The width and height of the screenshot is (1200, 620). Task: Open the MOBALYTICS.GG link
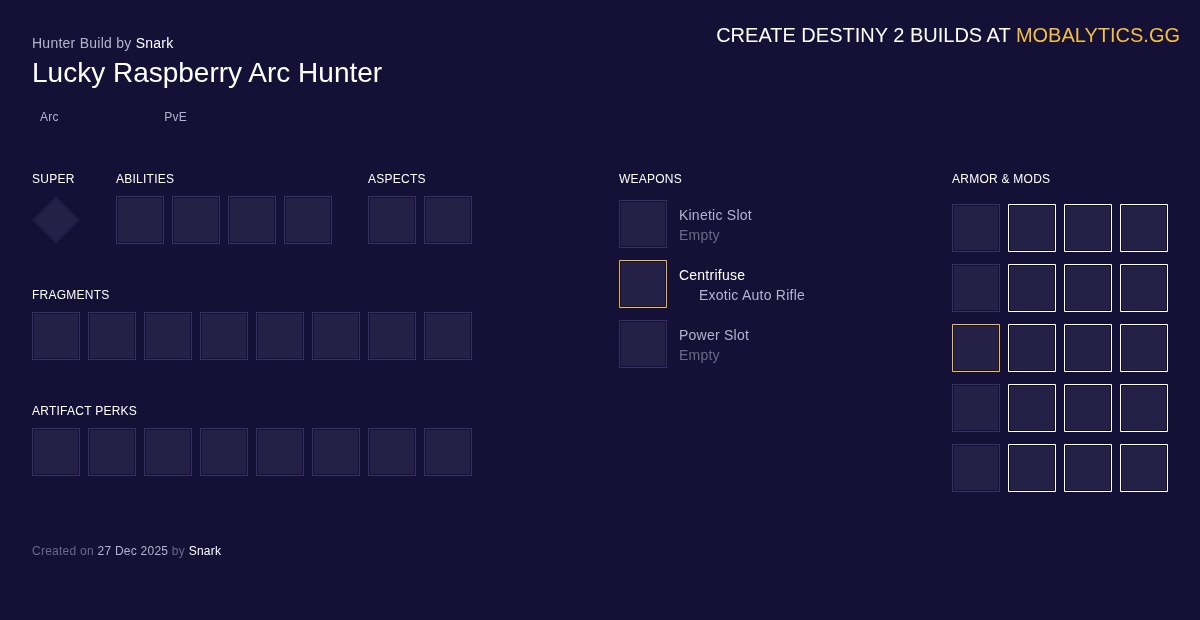1098,35
